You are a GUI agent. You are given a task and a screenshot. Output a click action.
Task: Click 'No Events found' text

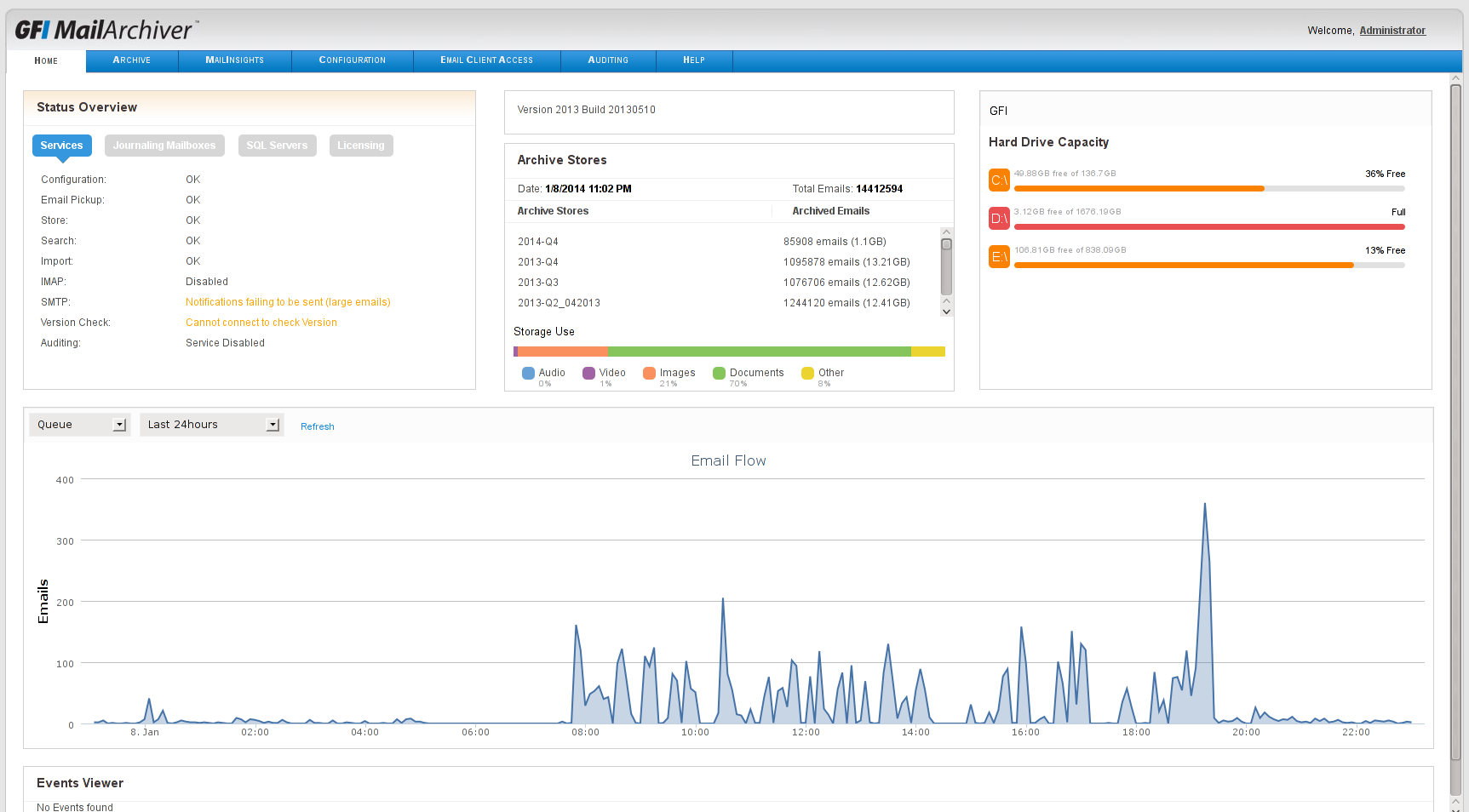(75, 807)
